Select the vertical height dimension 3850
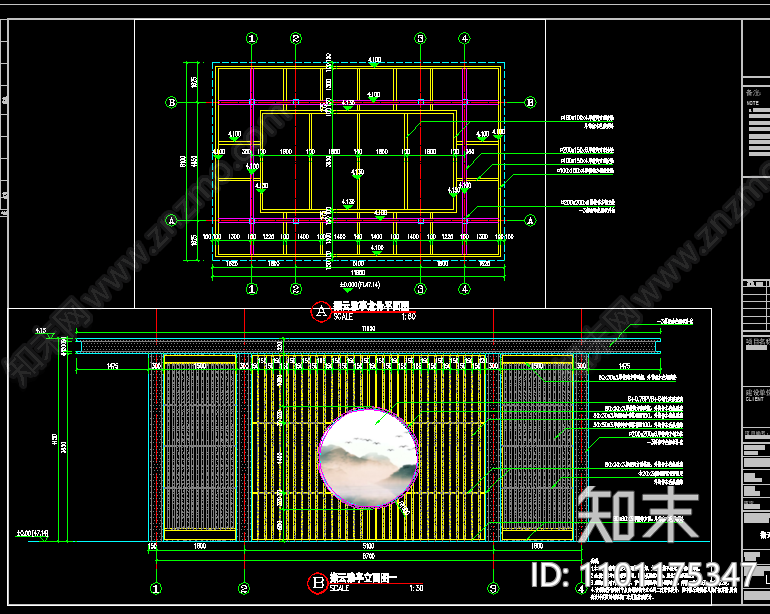Screen dimensions: 770x614 click(64, 447)
